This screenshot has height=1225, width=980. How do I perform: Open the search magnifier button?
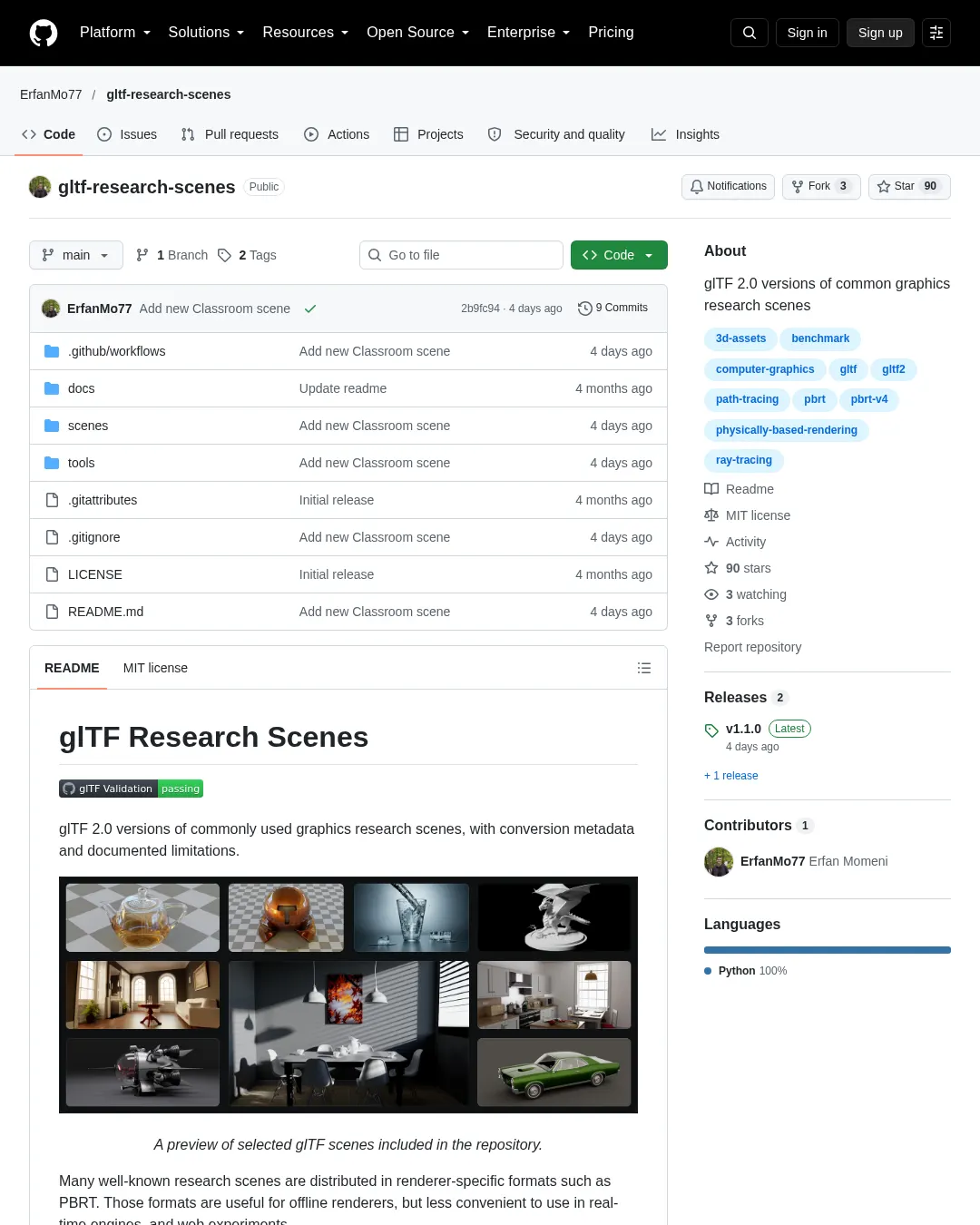click(x=750, y=33)
